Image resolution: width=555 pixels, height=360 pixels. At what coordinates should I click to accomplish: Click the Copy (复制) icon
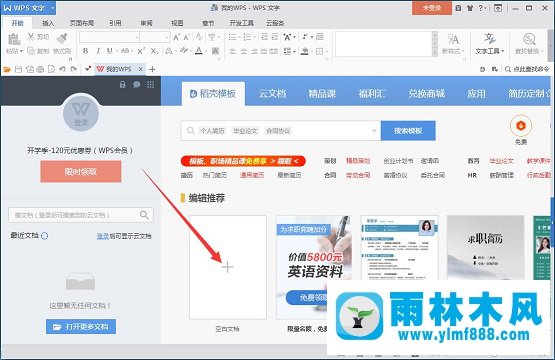pos(31,51)
